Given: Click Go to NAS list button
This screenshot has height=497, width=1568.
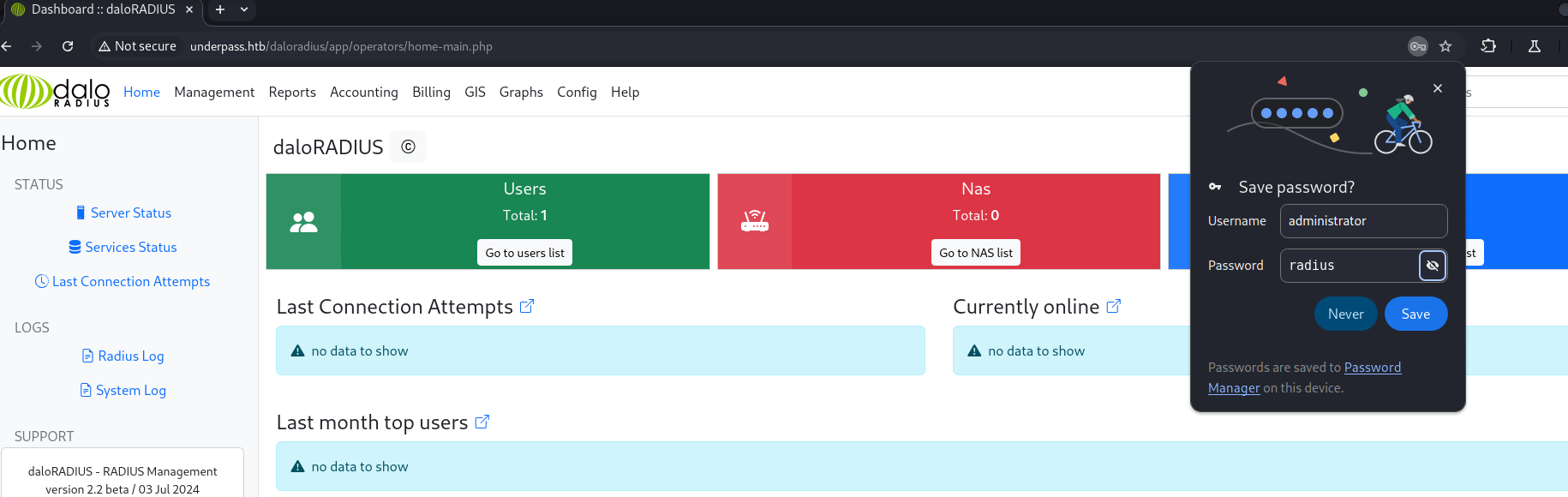Looking at the screenshot, I should point(976,253).
